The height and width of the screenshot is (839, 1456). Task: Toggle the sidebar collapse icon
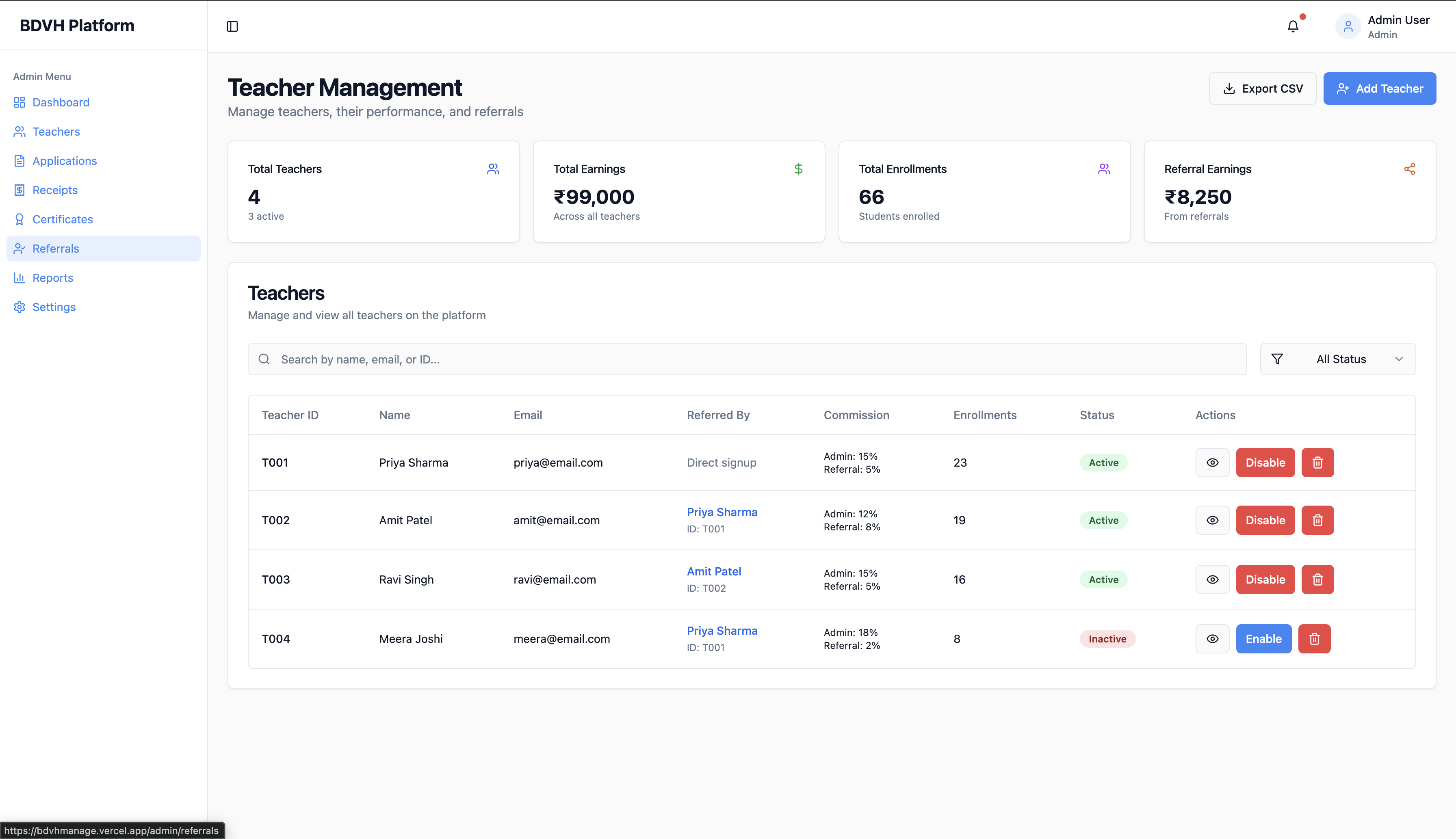coord(232,26)
